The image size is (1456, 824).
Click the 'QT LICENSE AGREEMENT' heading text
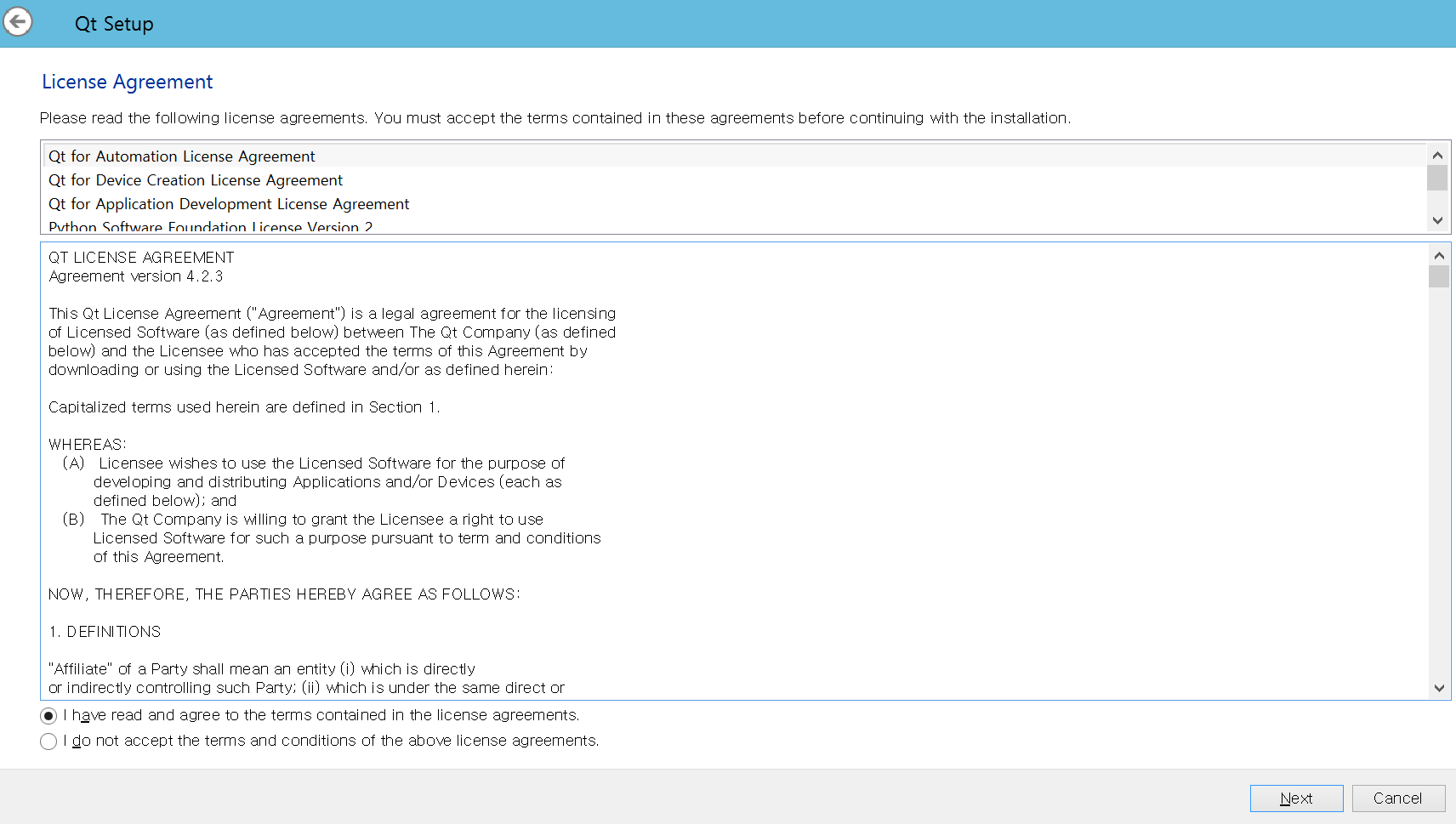(x=141, y=258)
